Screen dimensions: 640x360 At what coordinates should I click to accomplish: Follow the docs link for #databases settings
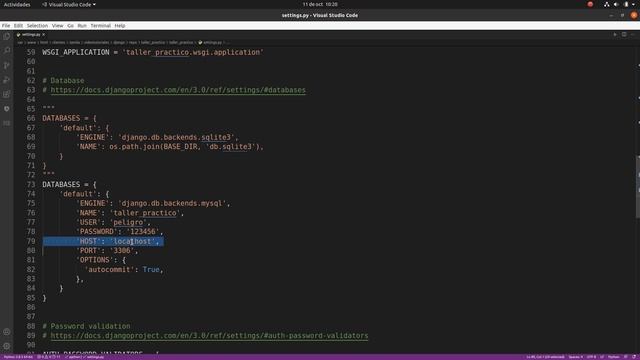point(178,90)
